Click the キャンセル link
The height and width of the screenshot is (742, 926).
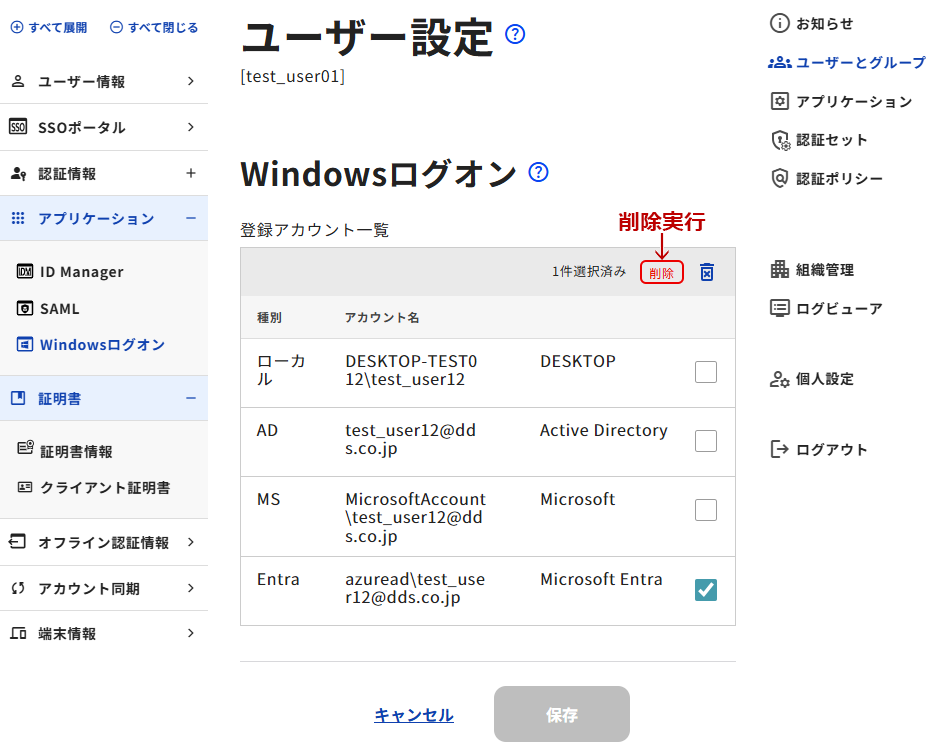pos(414,715)
